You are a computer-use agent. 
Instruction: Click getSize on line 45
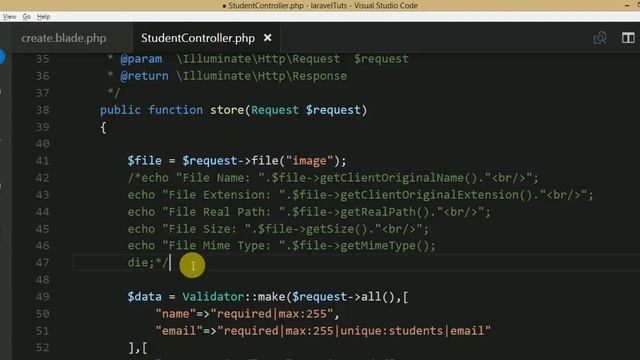coord(330,229)
